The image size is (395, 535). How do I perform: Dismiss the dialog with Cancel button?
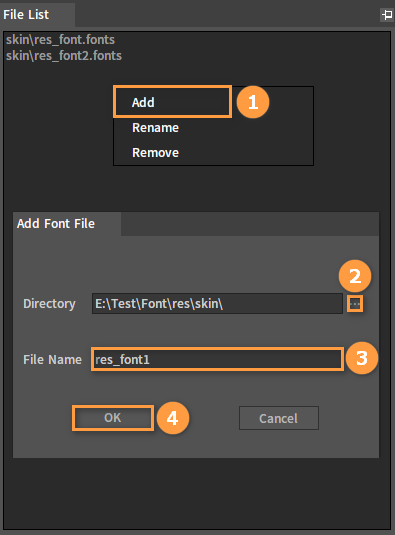279,418
